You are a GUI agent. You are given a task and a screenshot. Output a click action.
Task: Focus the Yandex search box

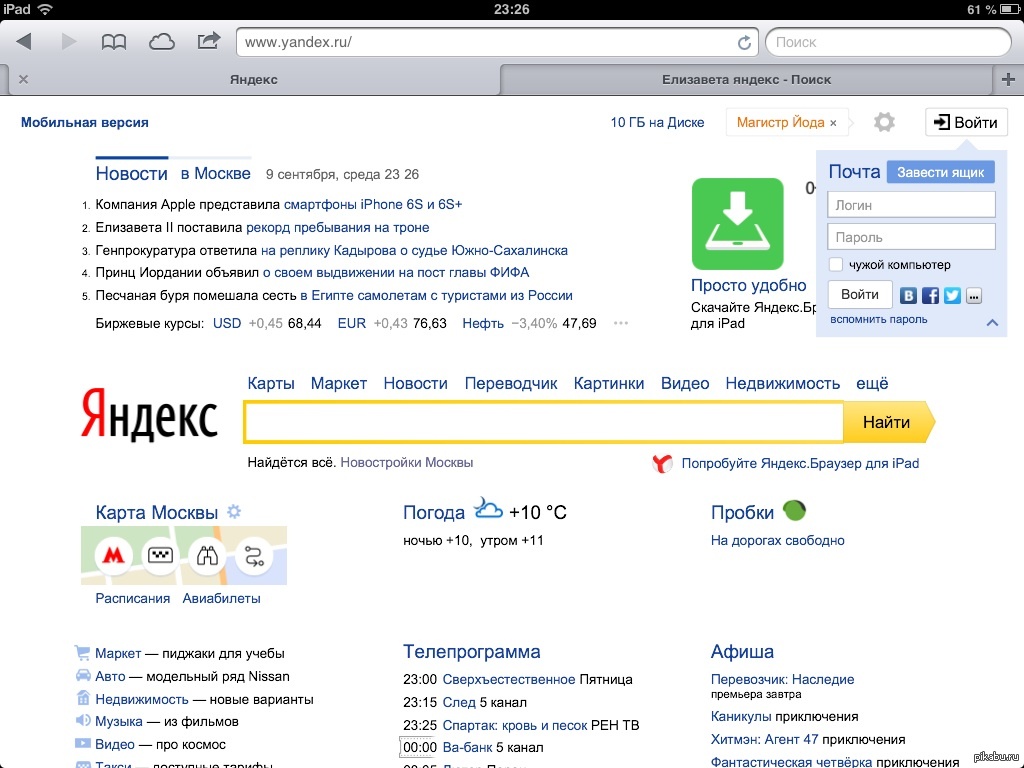click(x=543, y=423)
